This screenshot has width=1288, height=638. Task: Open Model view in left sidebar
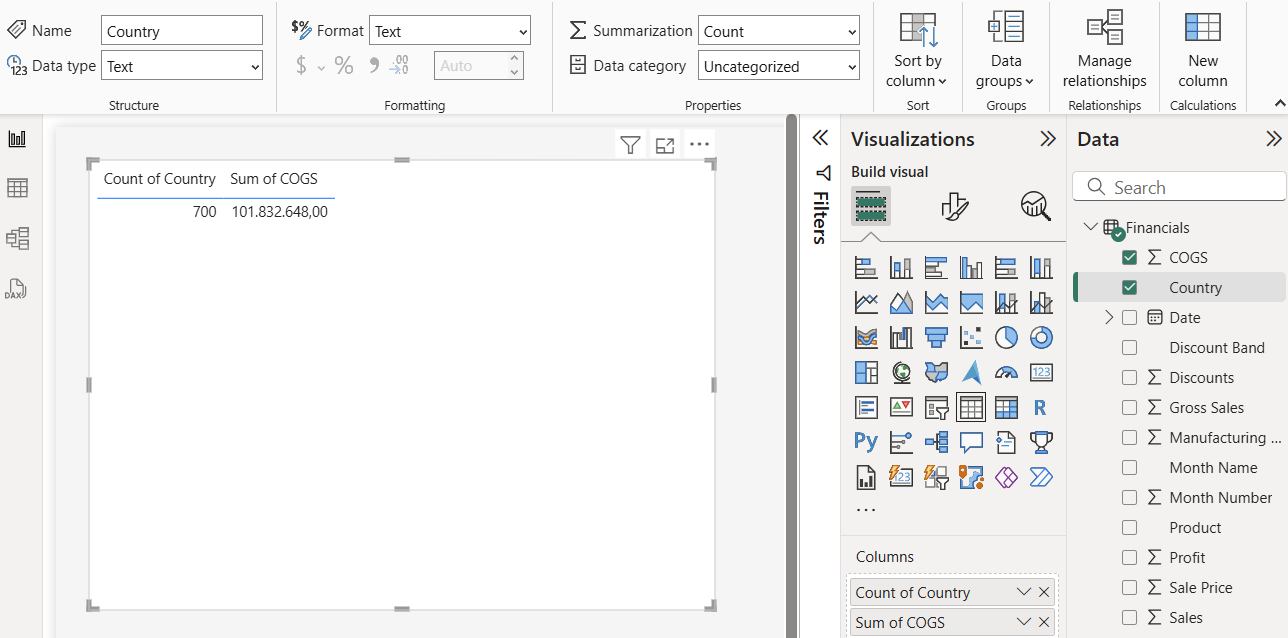tap(17, 238)
